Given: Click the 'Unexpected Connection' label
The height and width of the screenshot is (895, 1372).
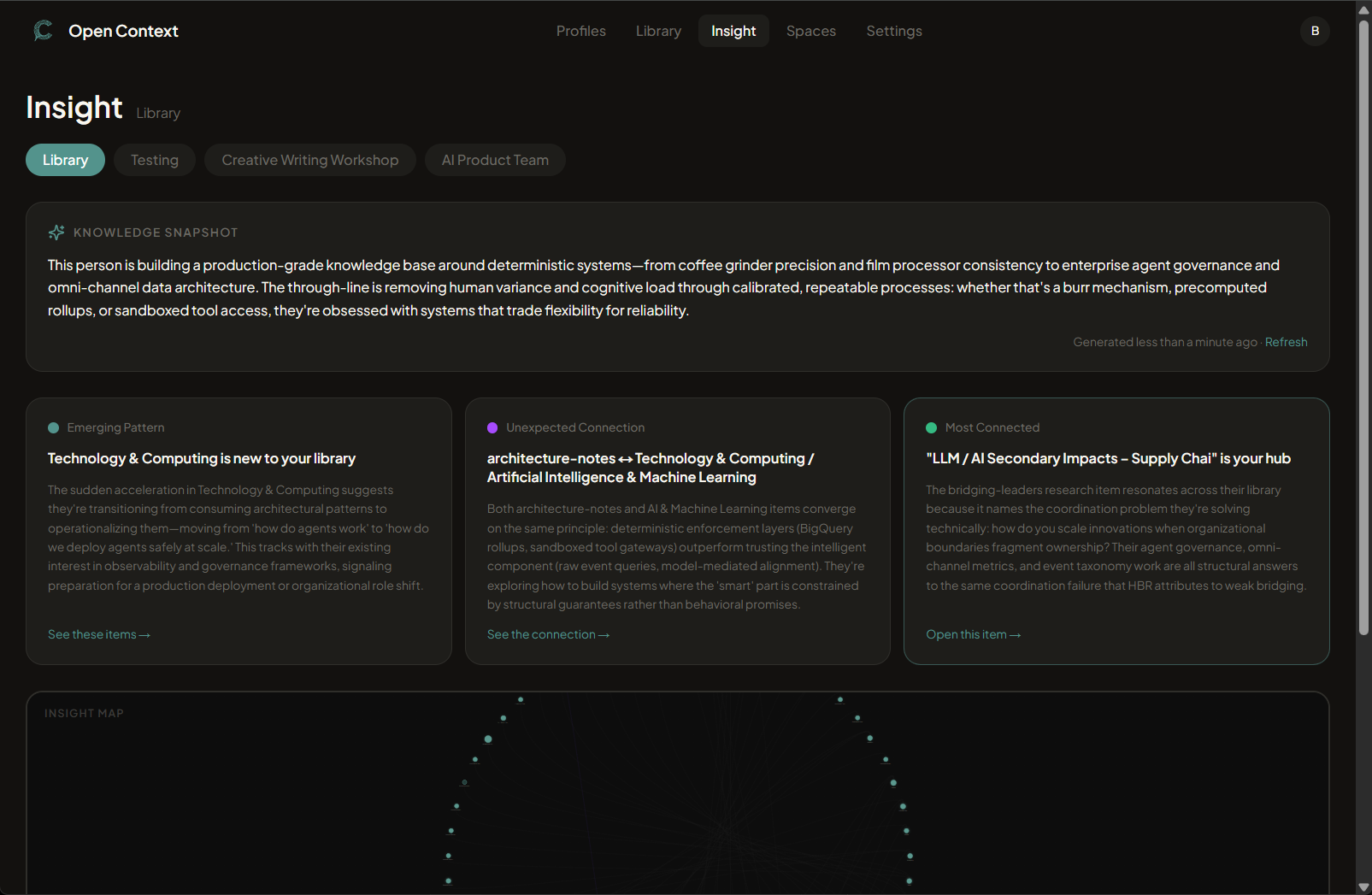Looking at the screenshot, I should (575, 427).
